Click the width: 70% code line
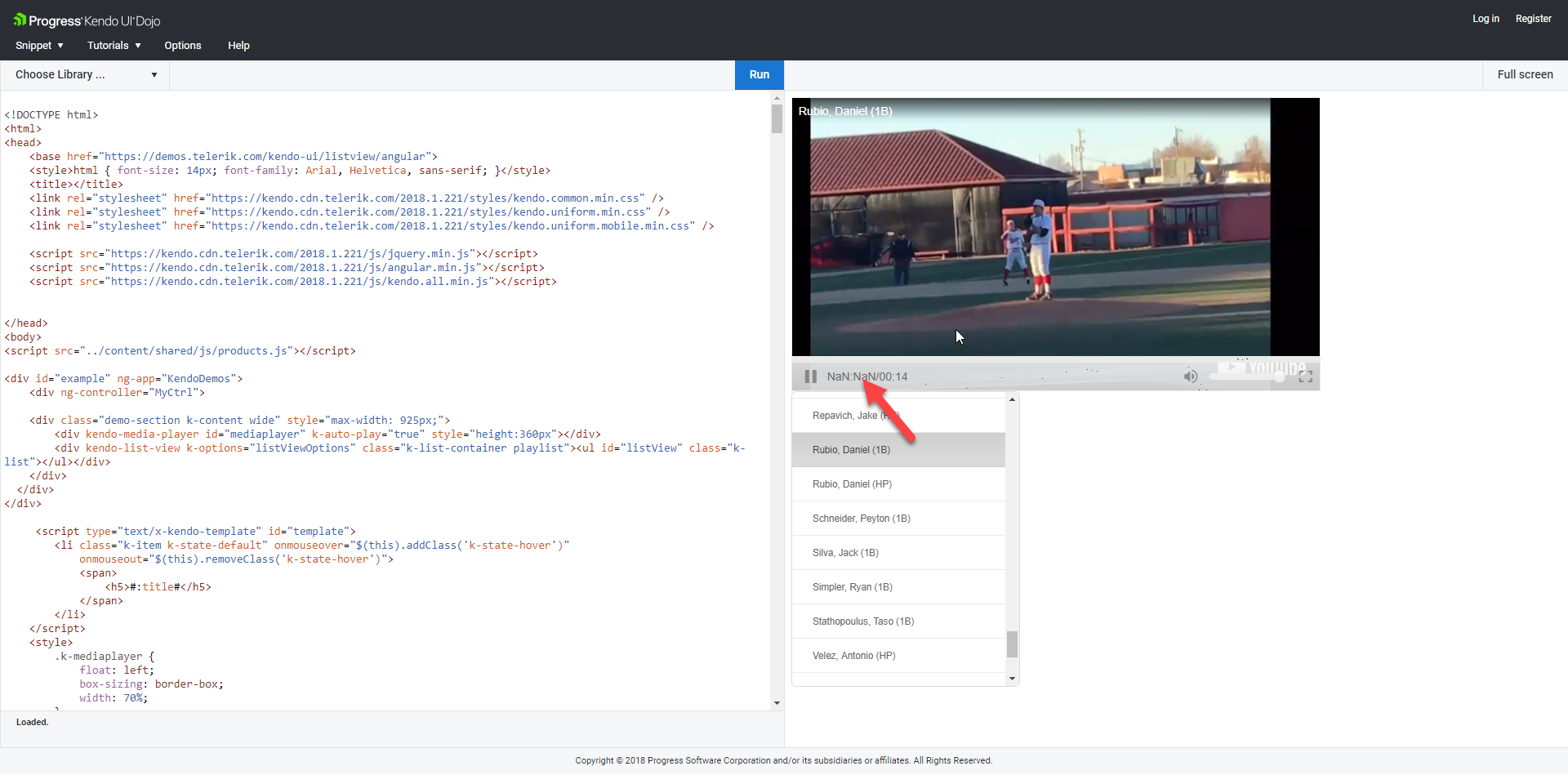Viewport: 1568px width, 775px height. point(114,698)
